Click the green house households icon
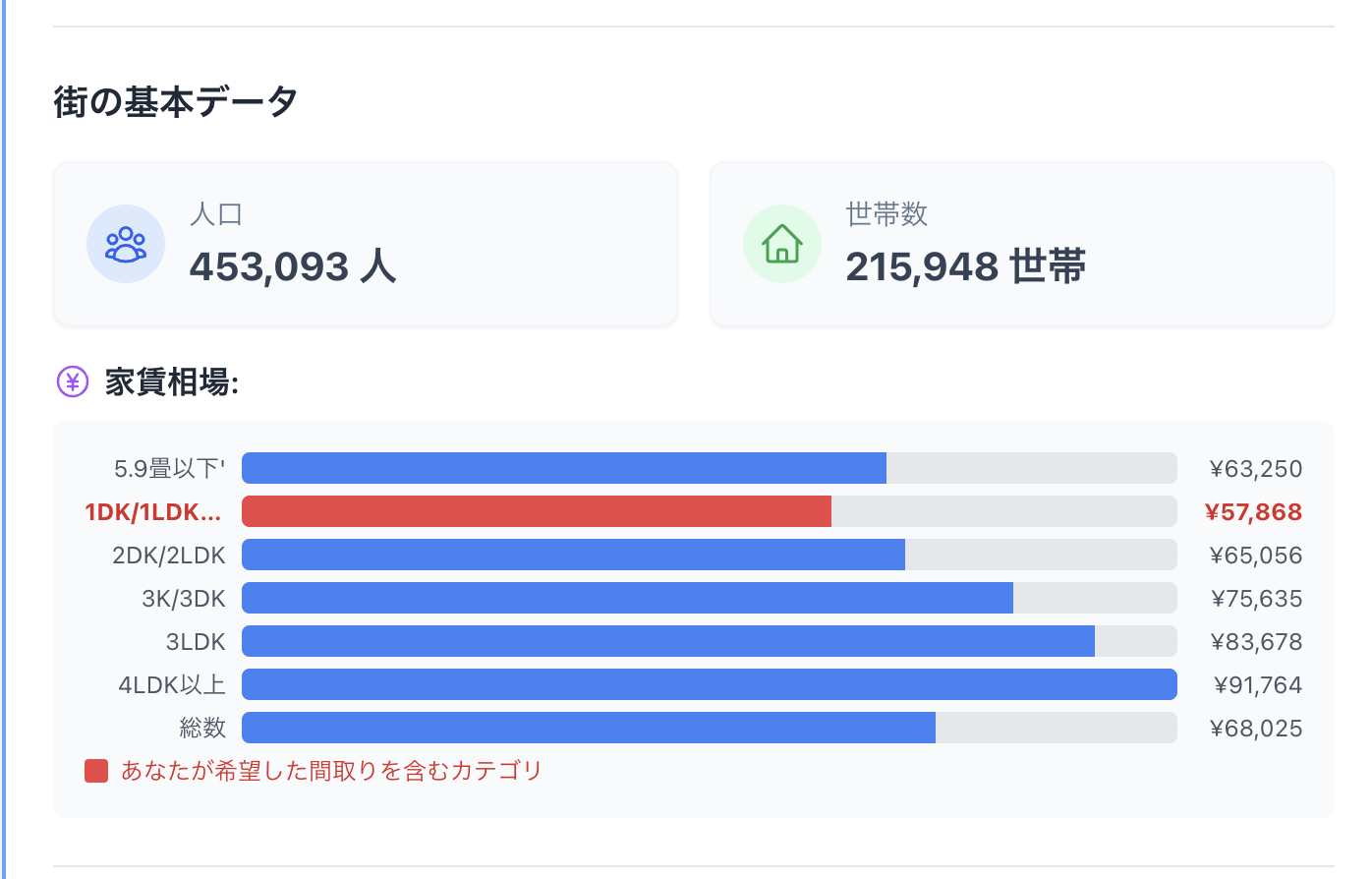 (x=781, y=244)
